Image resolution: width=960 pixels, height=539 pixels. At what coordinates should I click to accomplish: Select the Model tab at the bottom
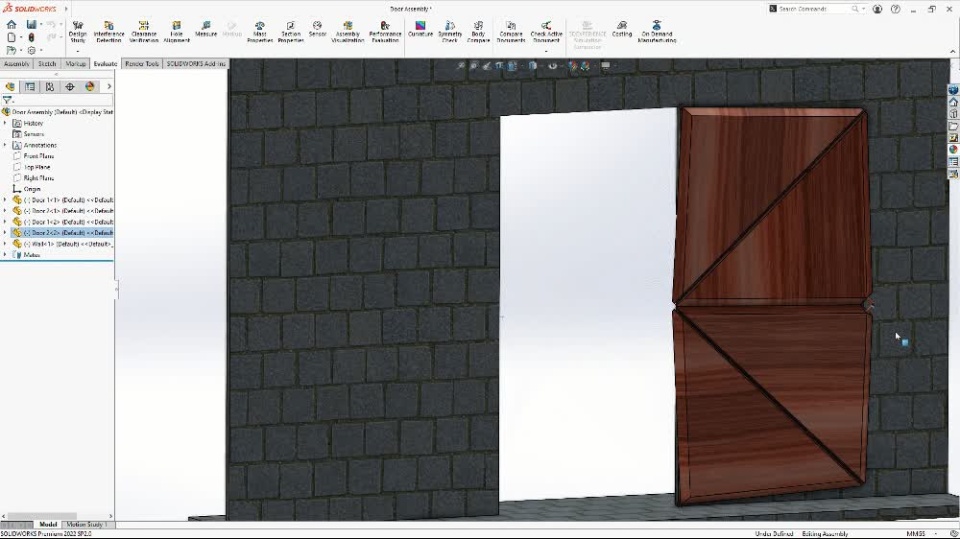coord(48,525)
